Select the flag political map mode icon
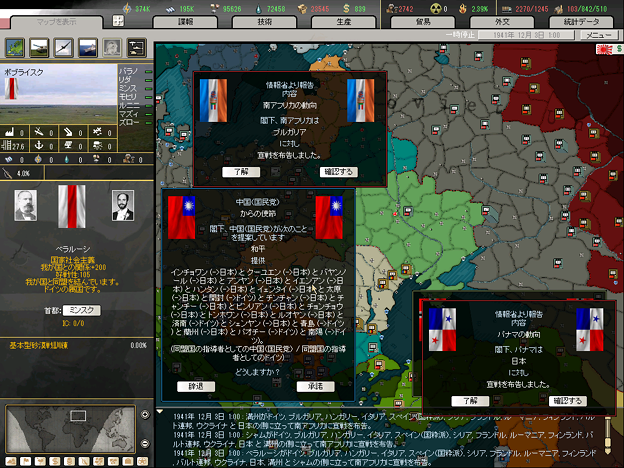 (x=25, y=461)
